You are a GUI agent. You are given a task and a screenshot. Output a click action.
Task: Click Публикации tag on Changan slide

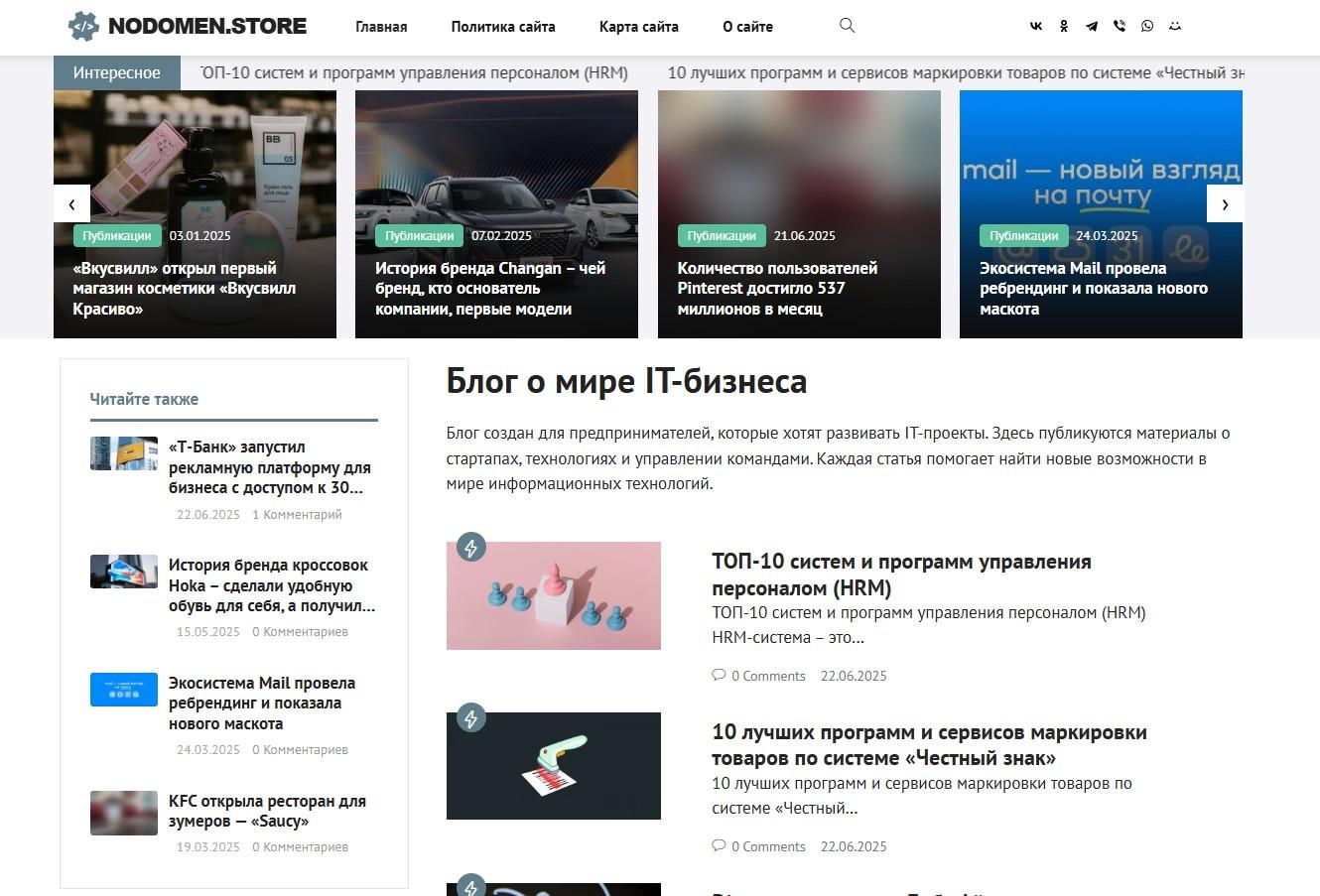(x=419, y=235)
